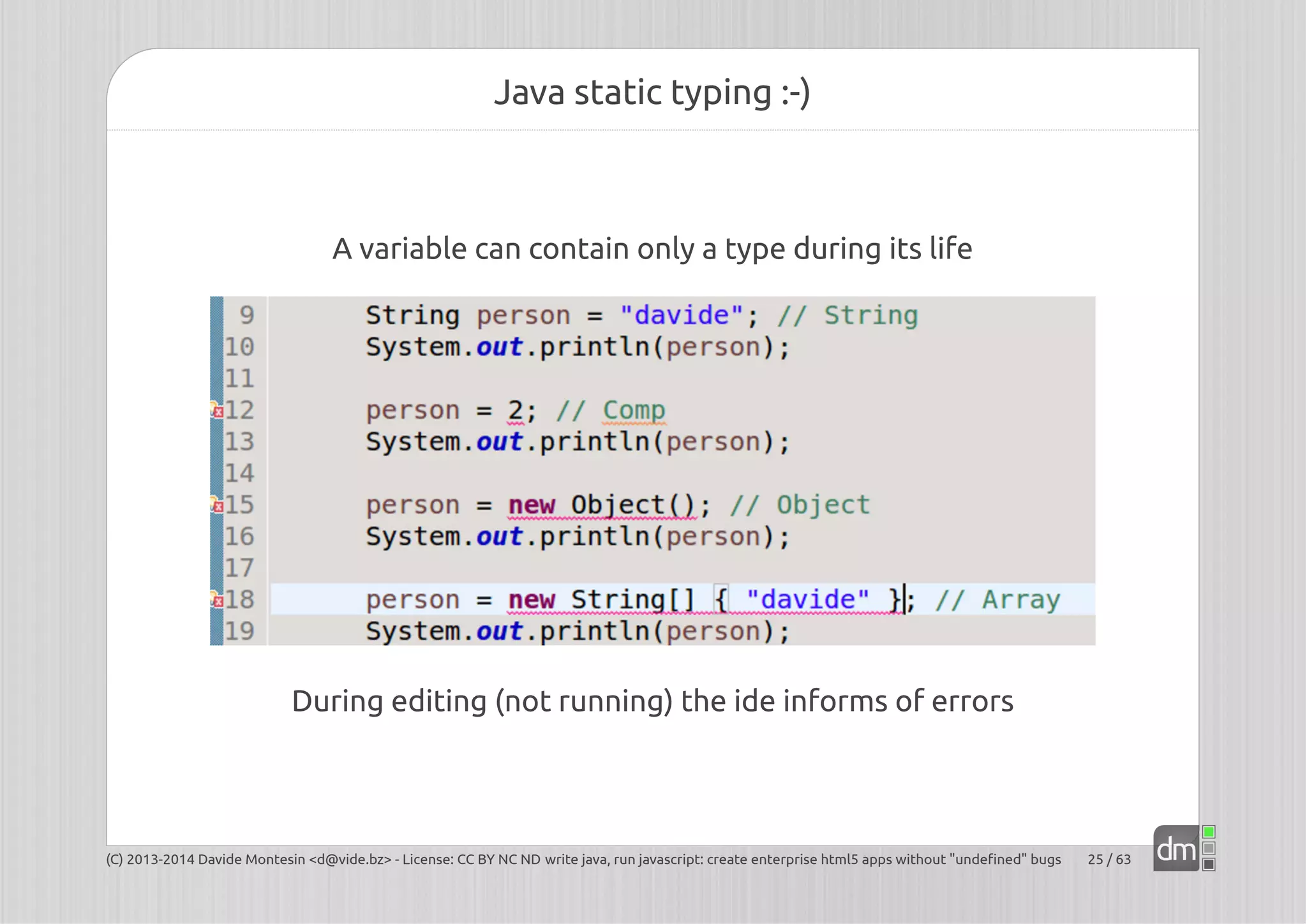This screenshot has width=1307, height=924.
Task: Click the error marker icon on line 18
Action: [x=217, y=599]
